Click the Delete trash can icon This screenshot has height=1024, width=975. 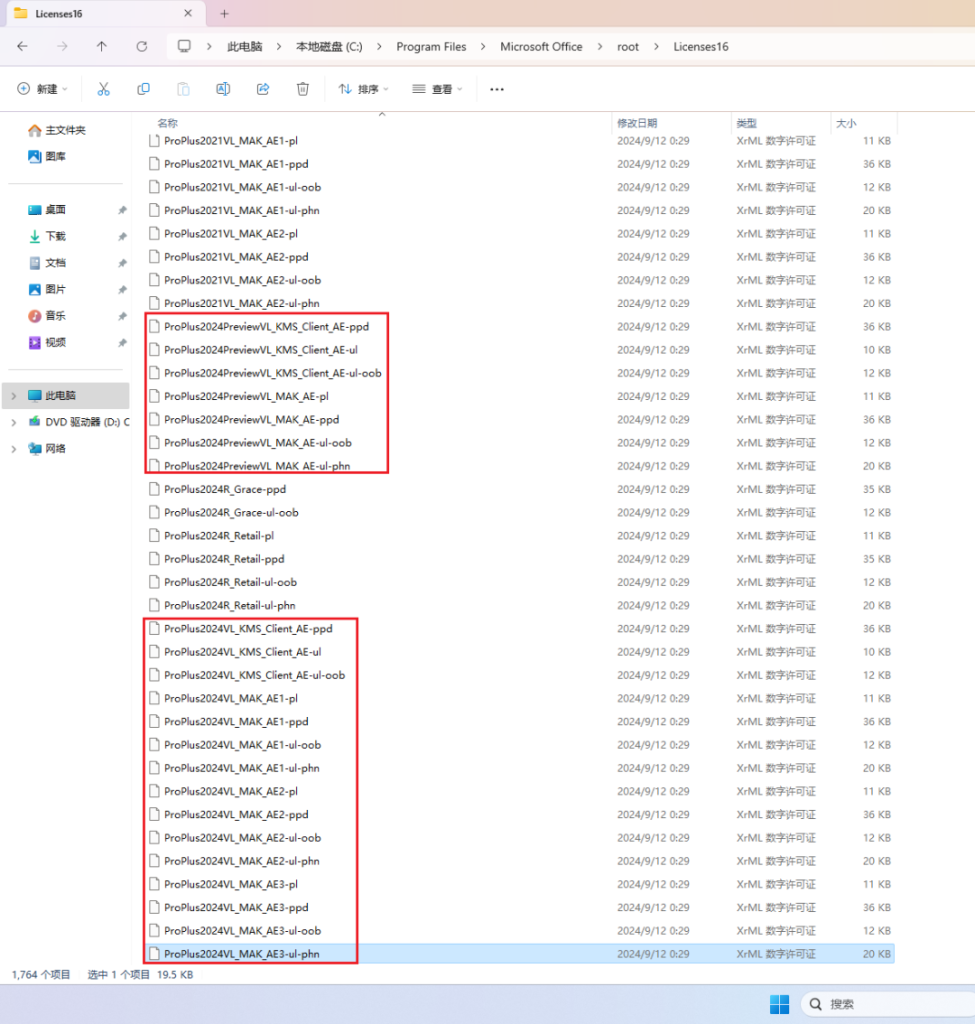(303, 89)
